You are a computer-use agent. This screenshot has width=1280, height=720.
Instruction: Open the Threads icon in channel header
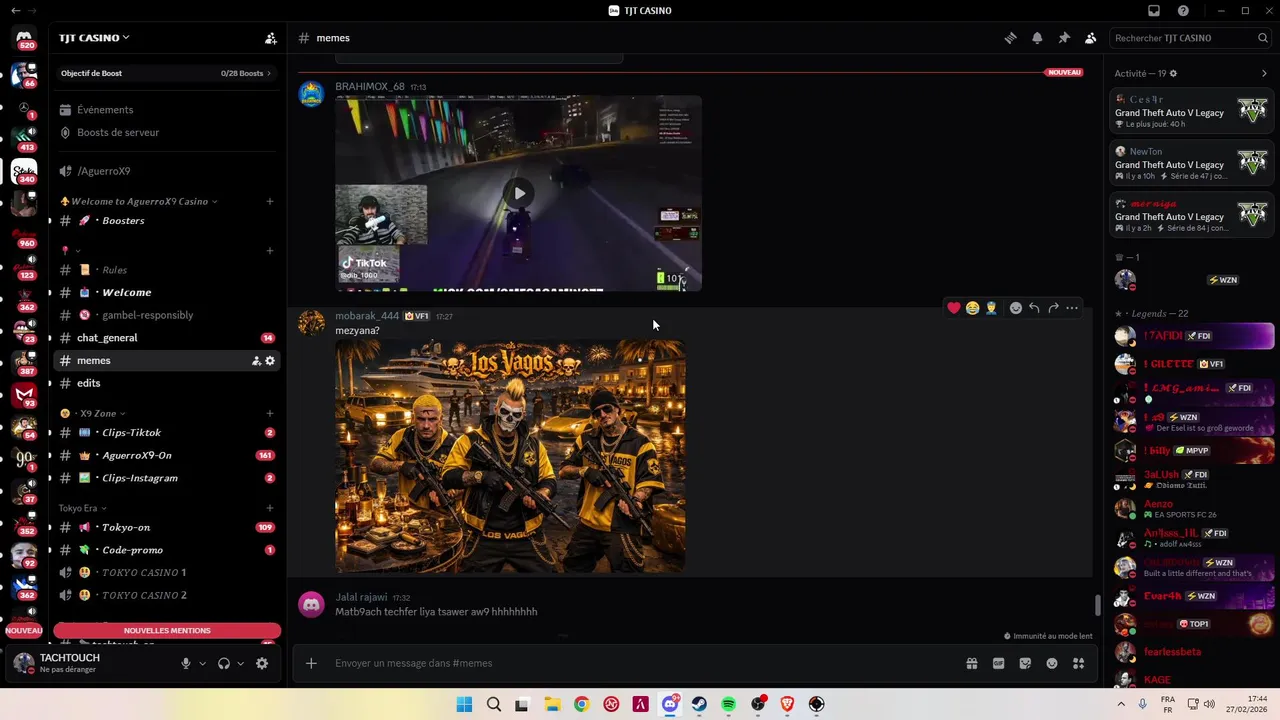(x=1011, y=38)
